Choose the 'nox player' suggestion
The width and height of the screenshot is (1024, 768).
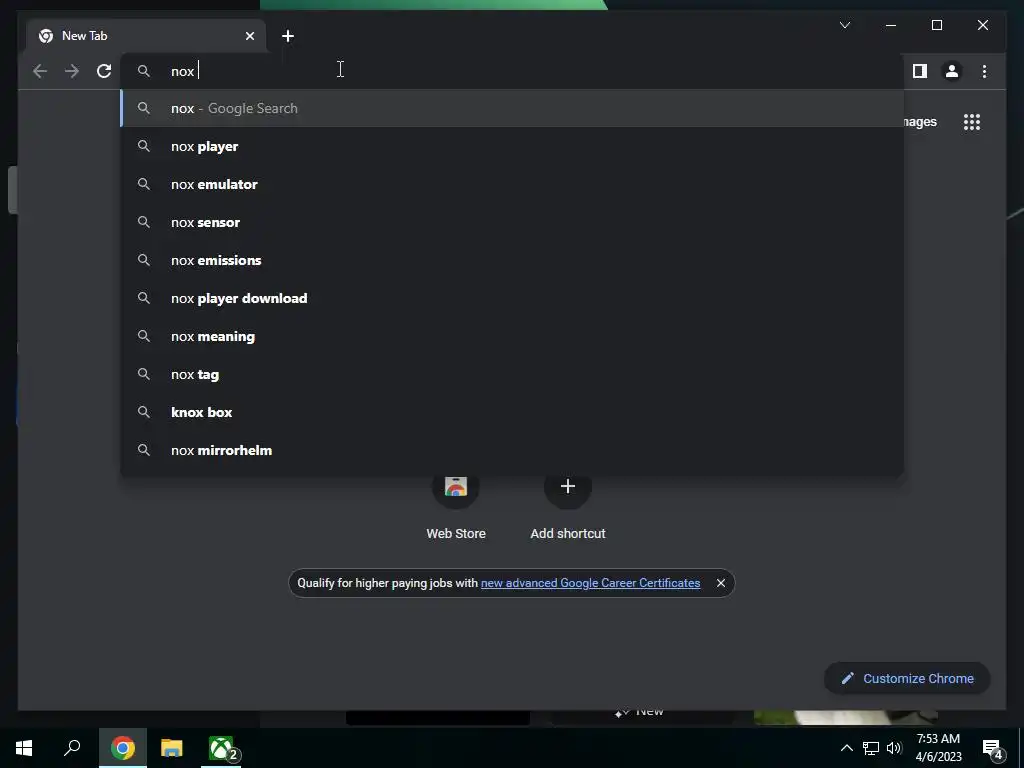point(512,146)
